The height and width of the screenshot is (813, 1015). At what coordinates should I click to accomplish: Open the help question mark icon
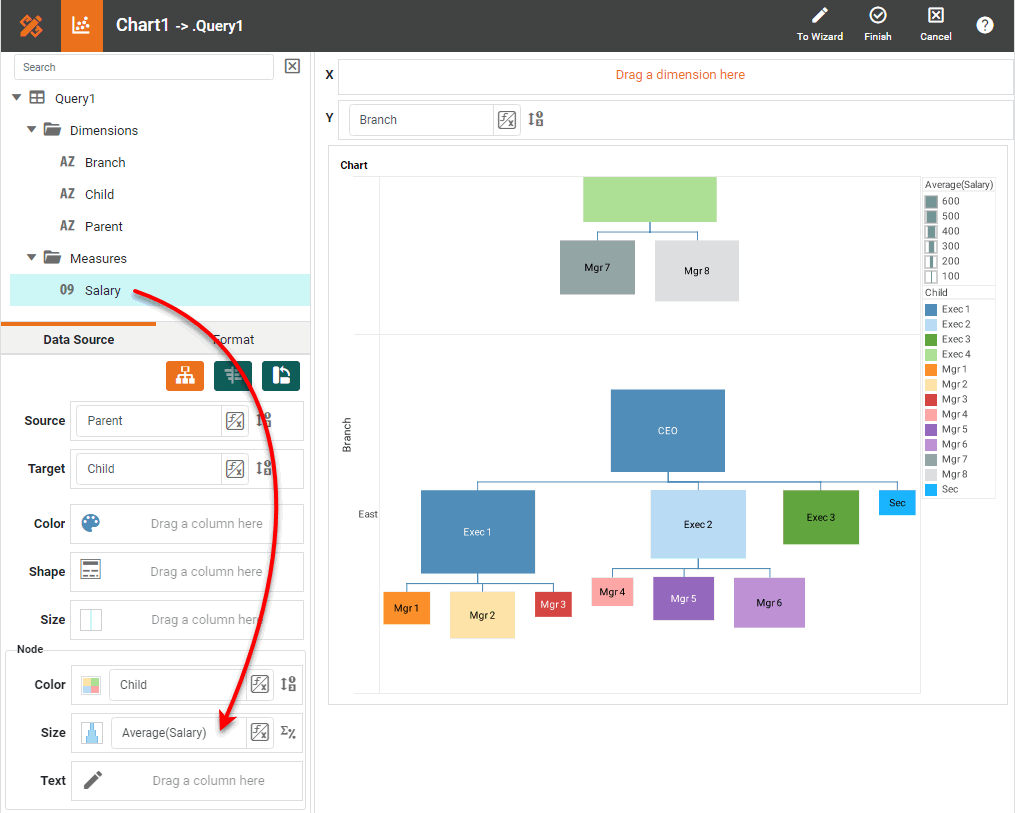[985, 25]
